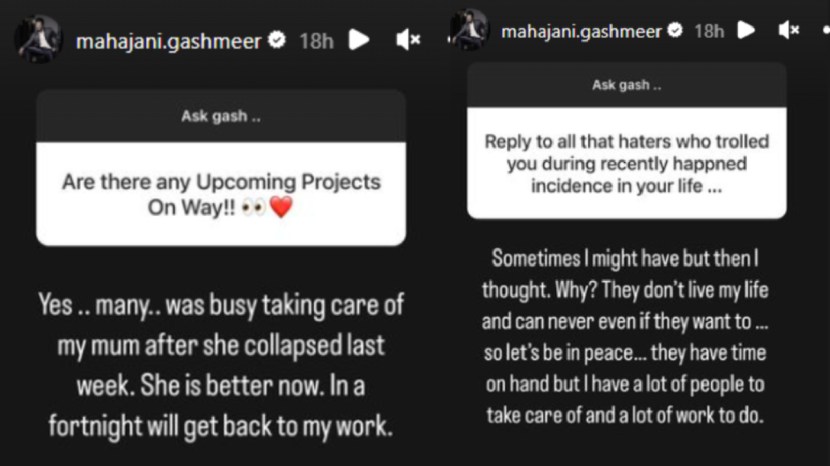Unmute the left story's audio
830x466 pixels.
pyautogui.click(x=408, y=40)
